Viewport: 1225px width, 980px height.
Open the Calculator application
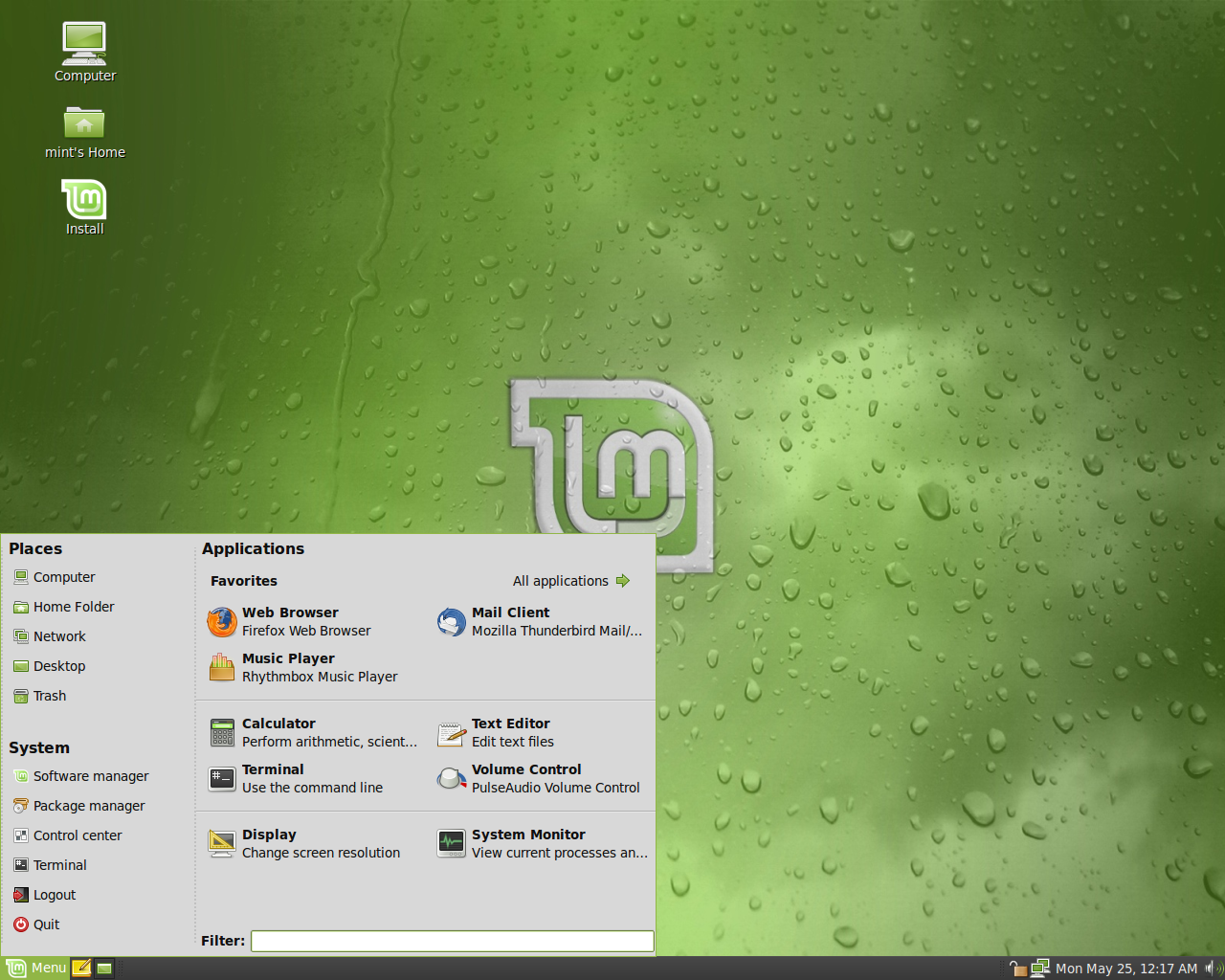313,733
